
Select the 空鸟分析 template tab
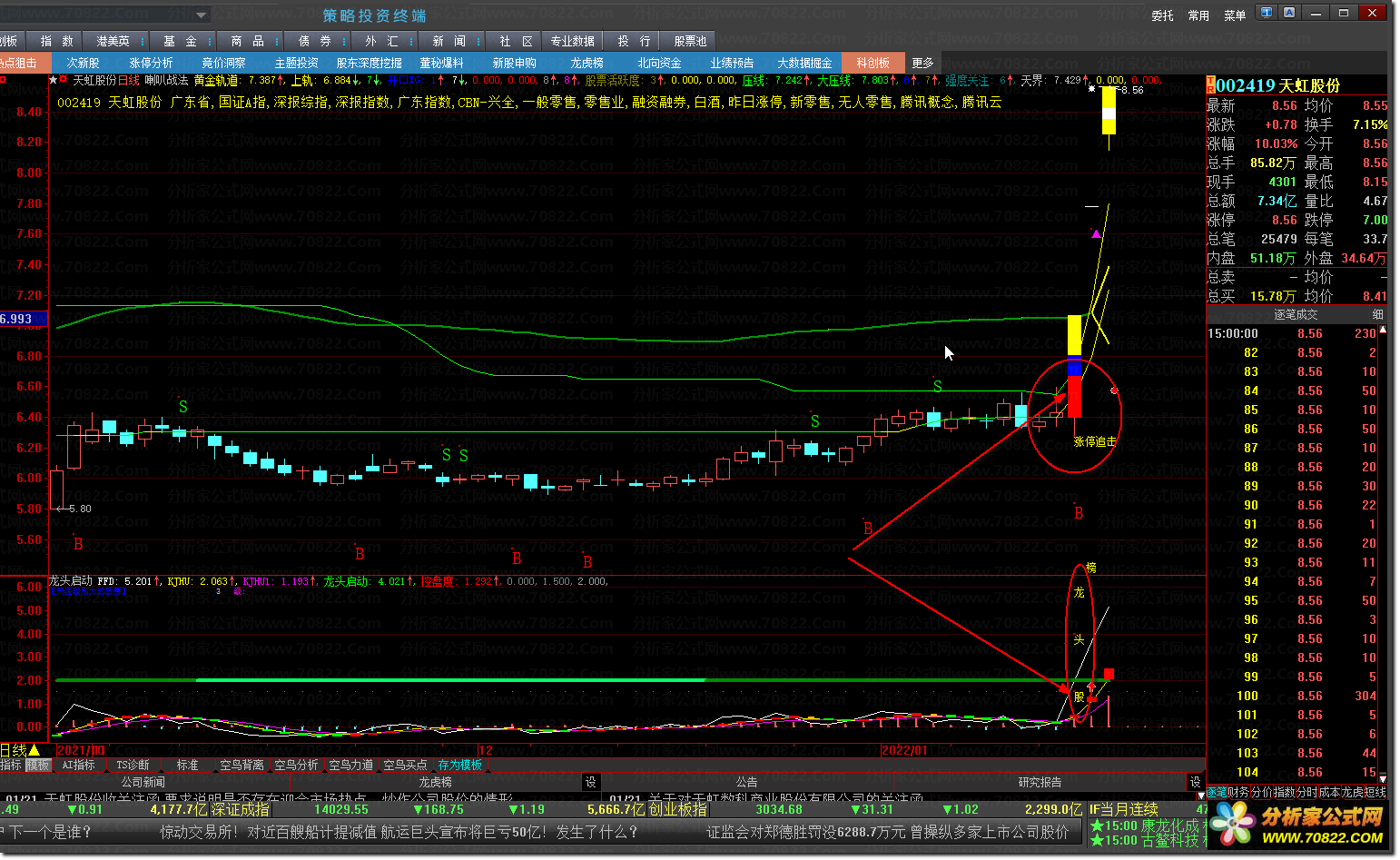(296, 766)
